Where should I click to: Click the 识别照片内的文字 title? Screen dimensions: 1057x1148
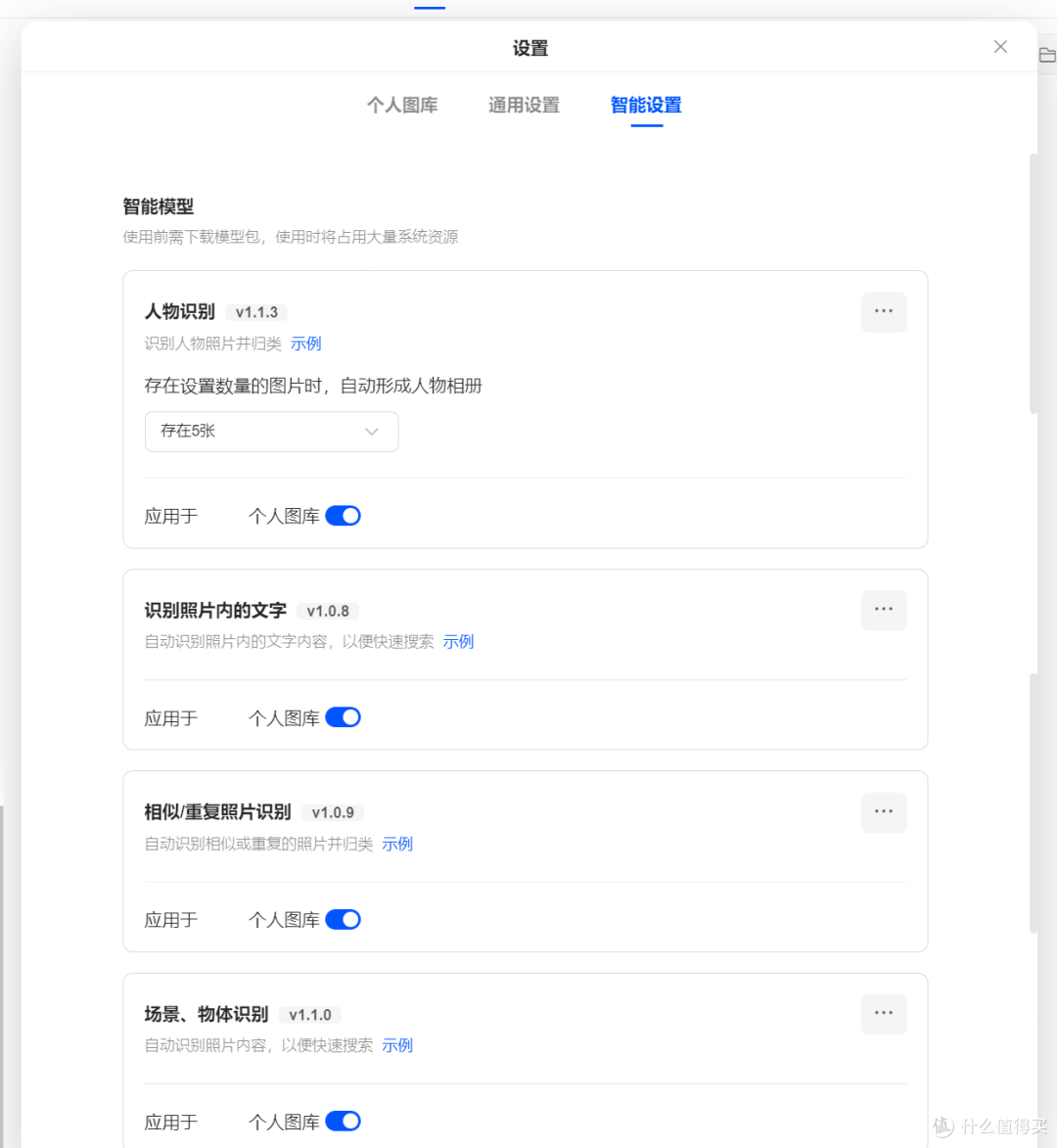215,610
